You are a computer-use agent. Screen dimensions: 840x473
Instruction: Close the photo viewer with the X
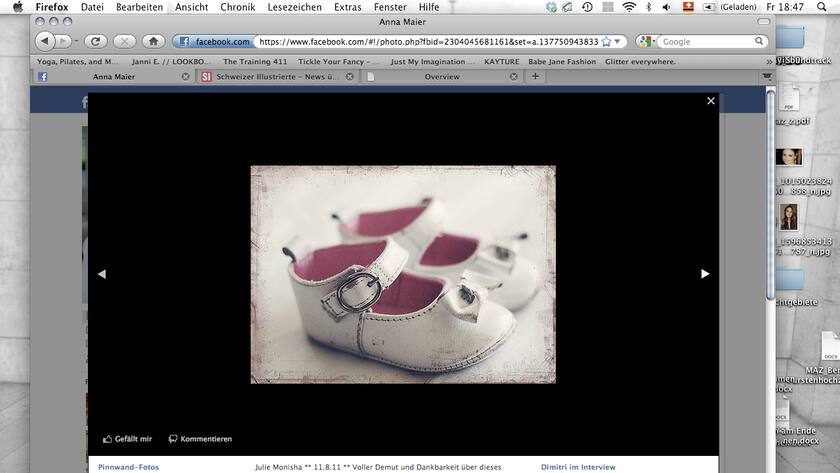tap(711, 101)
